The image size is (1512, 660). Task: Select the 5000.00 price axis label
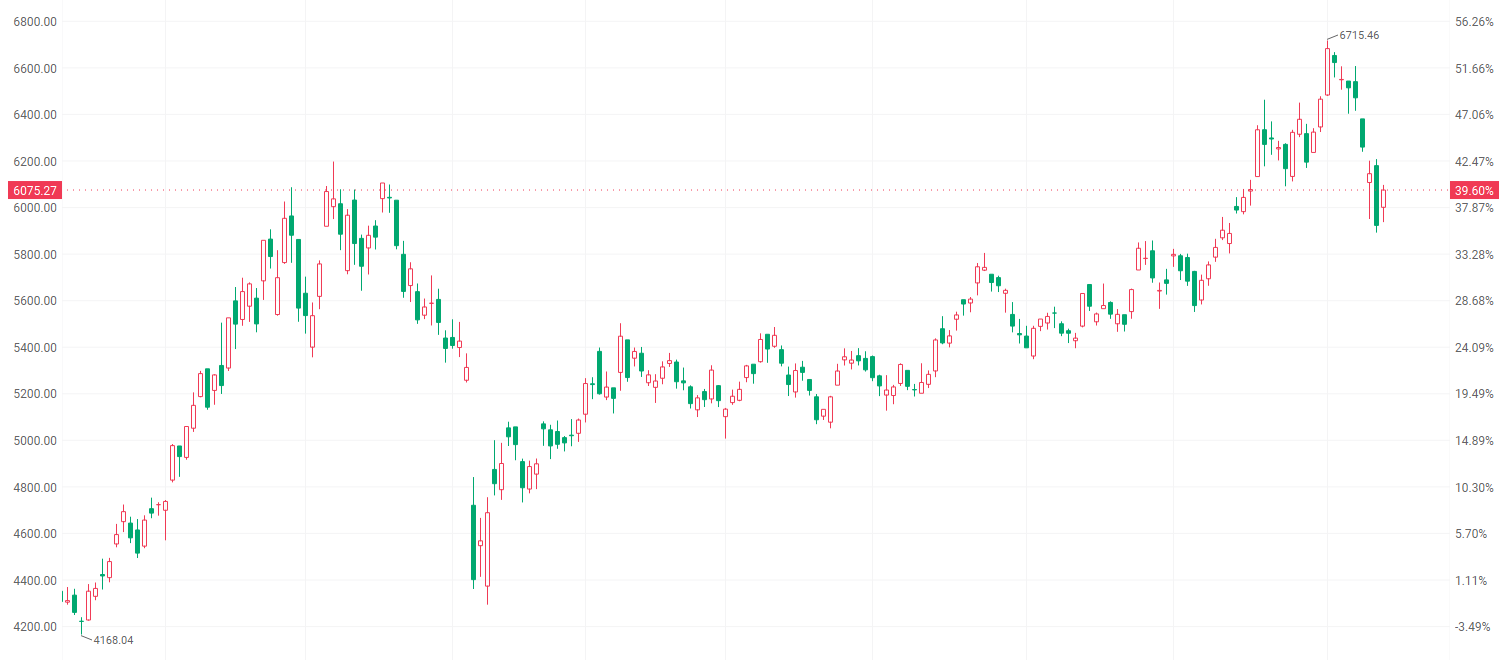pyautogui.click(x=34, y=441)
